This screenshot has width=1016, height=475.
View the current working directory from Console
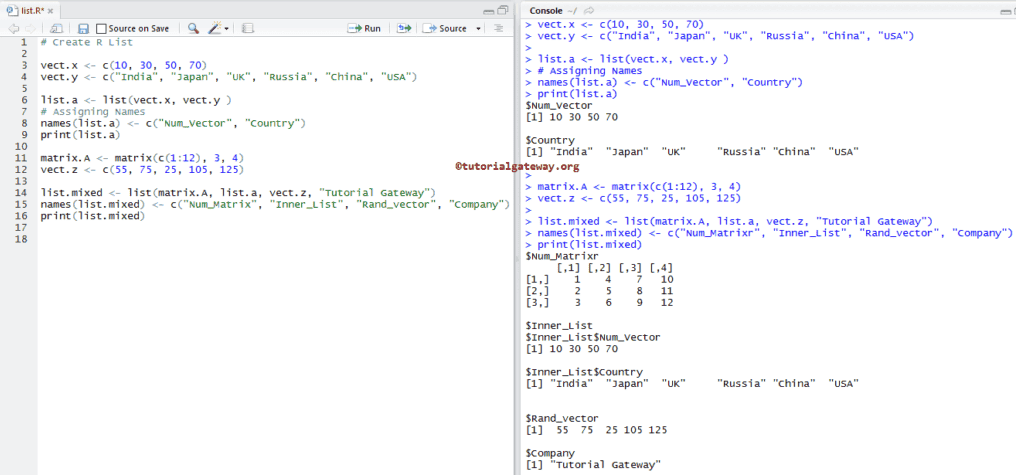(589, 10)
